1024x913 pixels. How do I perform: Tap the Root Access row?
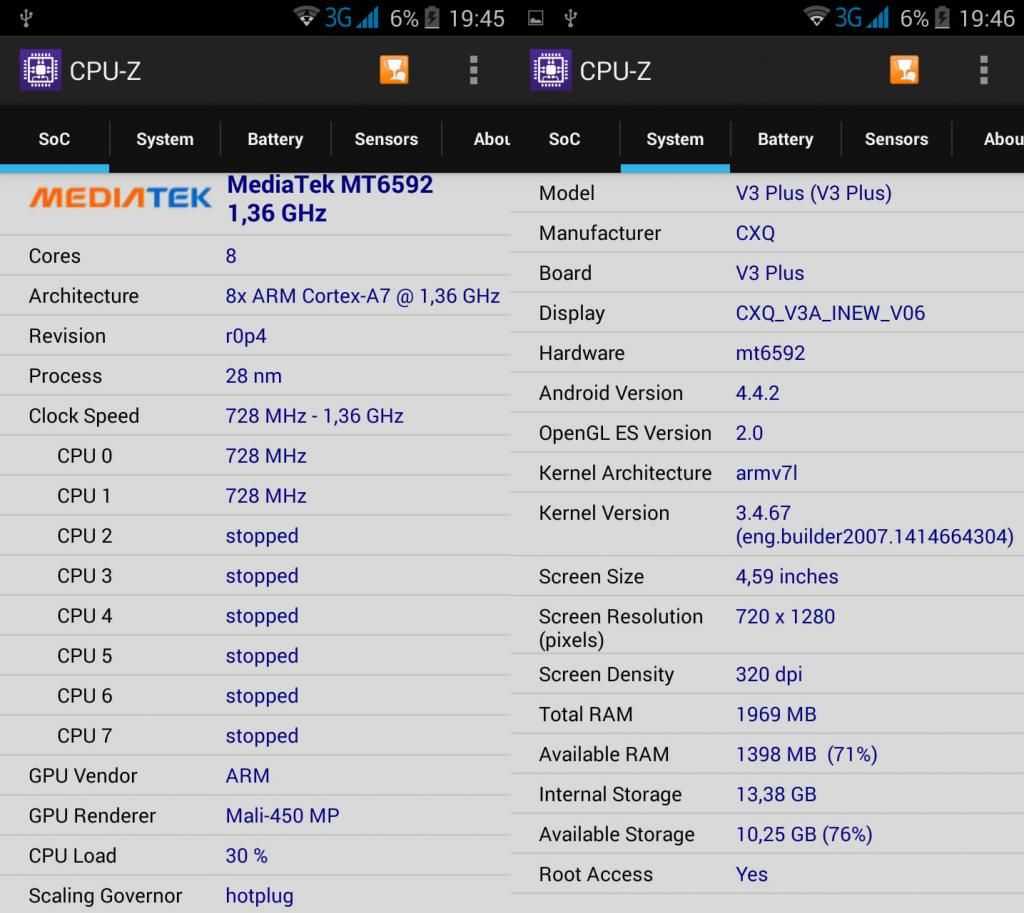tap(766, 874)
